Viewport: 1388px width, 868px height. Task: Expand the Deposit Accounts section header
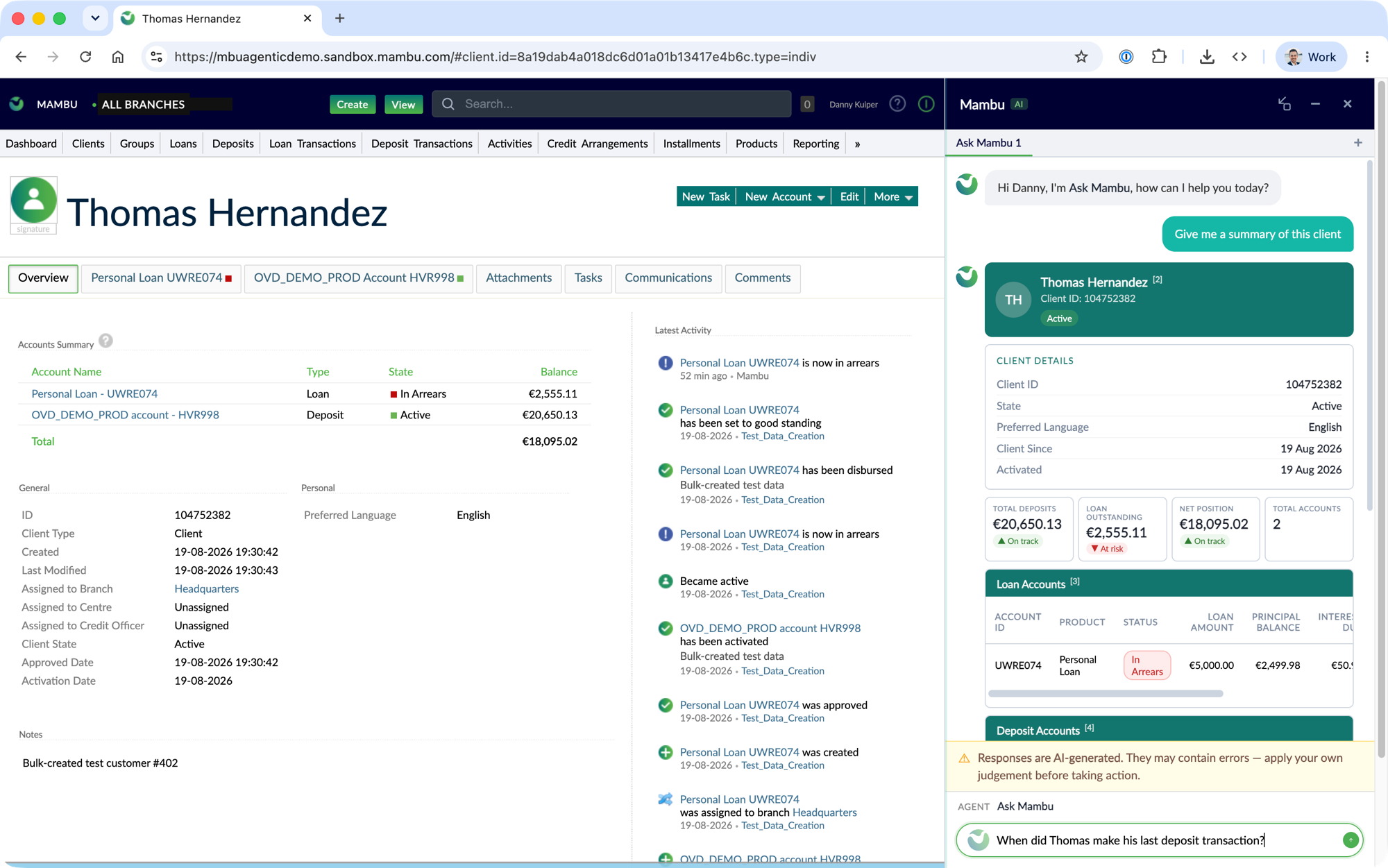coord(1169,730)
